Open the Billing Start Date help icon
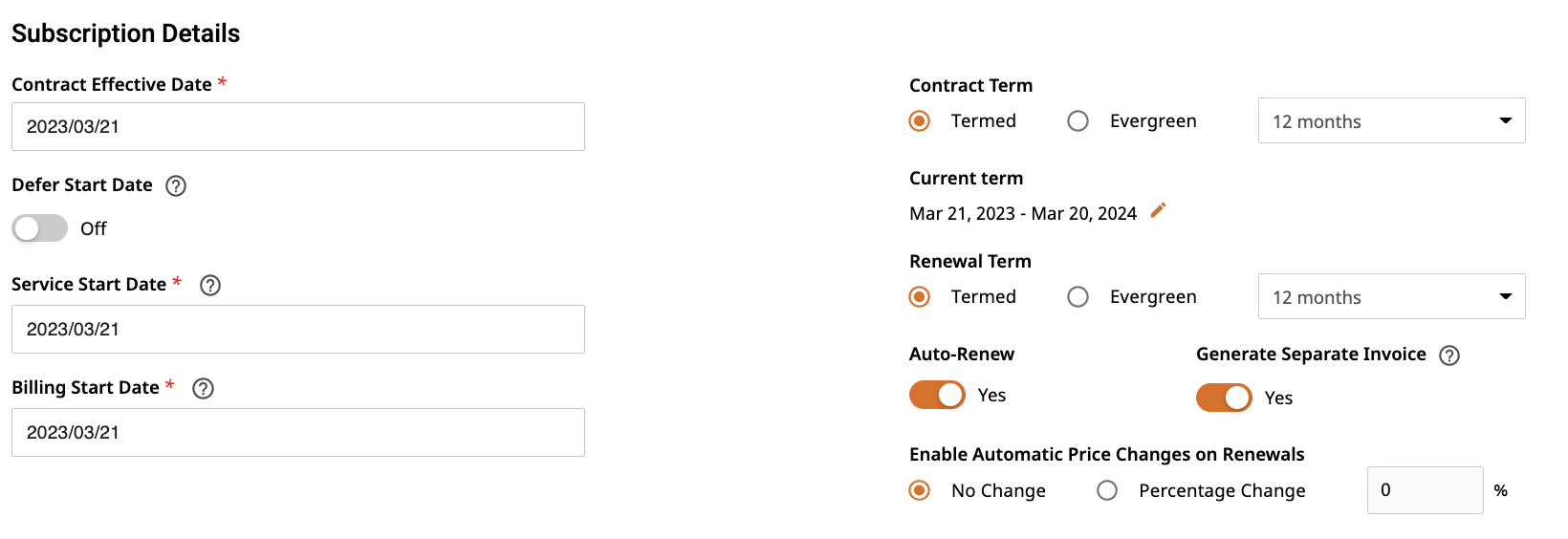 [203, 389]
